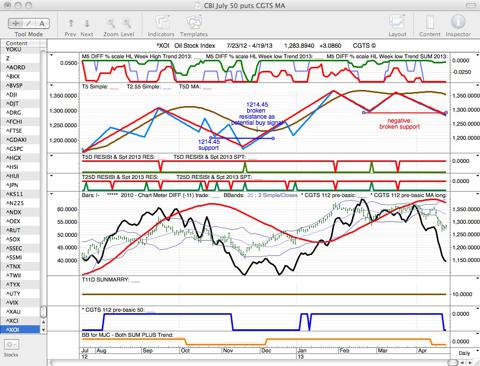Open the Templates toolbar icon
The height and width of the screenshot is (366, 480).
[x=194, y=23]
